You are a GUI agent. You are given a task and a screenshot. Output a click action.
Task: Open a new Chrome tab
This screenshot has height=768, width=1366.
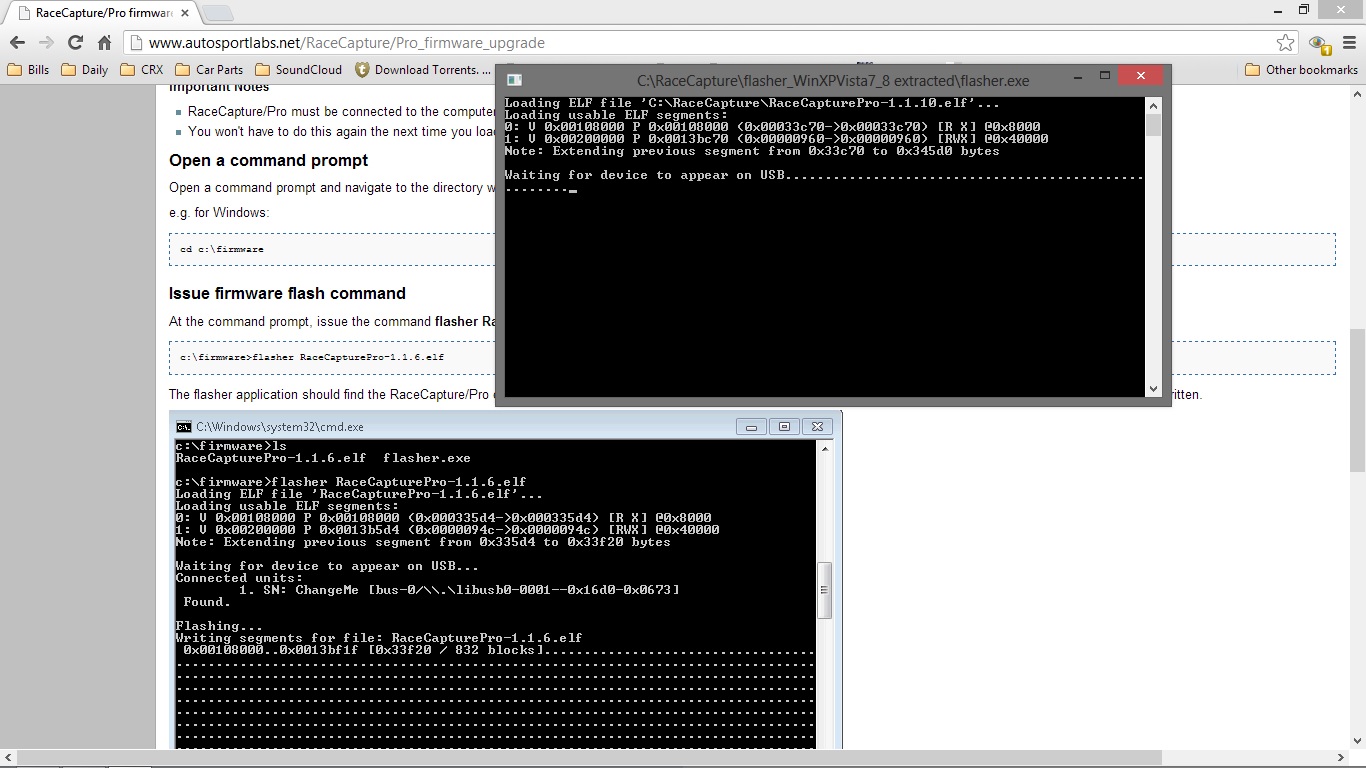pos(218,13)
